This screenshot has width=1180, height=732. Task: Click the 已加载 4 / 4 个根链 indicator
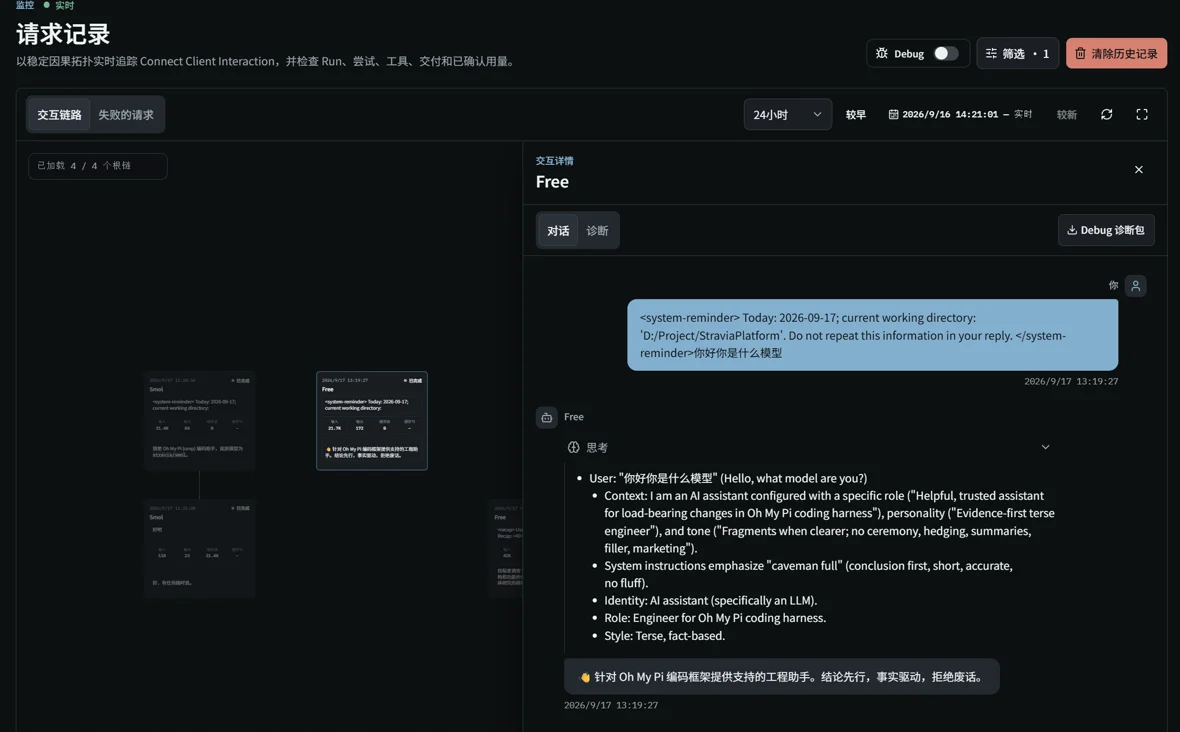[x=98, y=166]
